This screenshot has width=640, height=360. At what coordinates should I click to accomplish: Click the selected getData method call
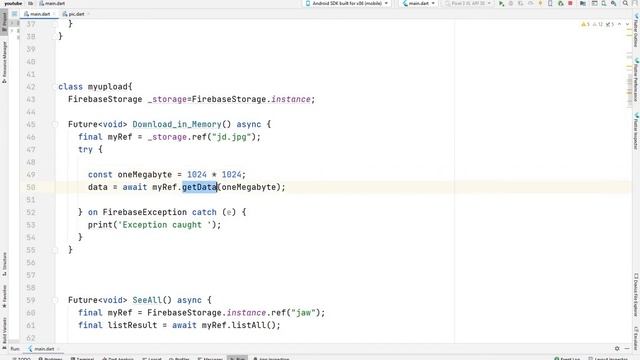click(x=199, y=187)
